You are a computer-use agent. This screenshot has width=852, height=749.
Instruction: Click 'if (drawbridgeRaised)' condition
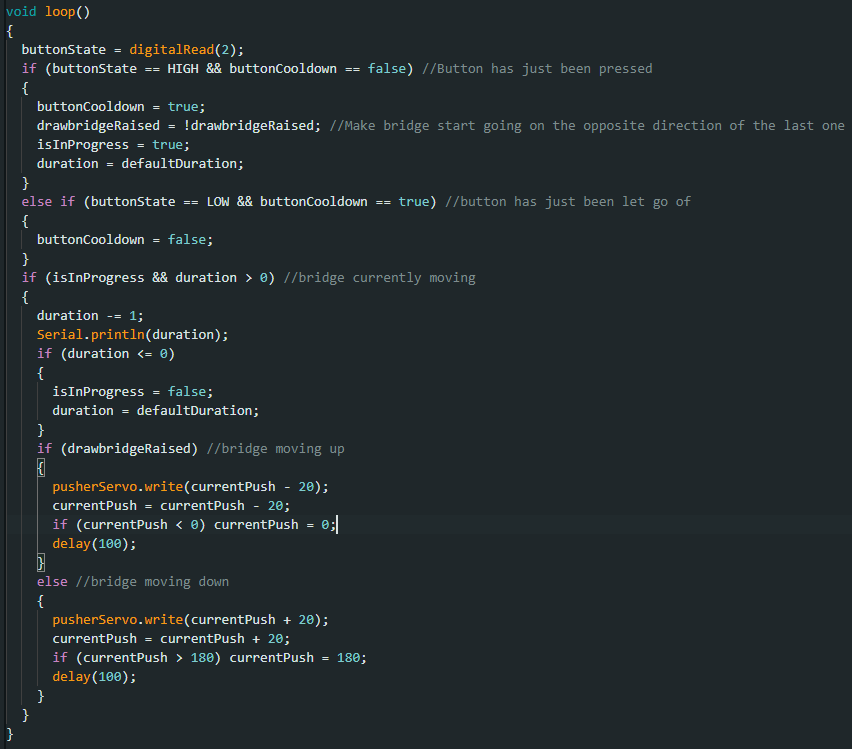pos(117,448)
